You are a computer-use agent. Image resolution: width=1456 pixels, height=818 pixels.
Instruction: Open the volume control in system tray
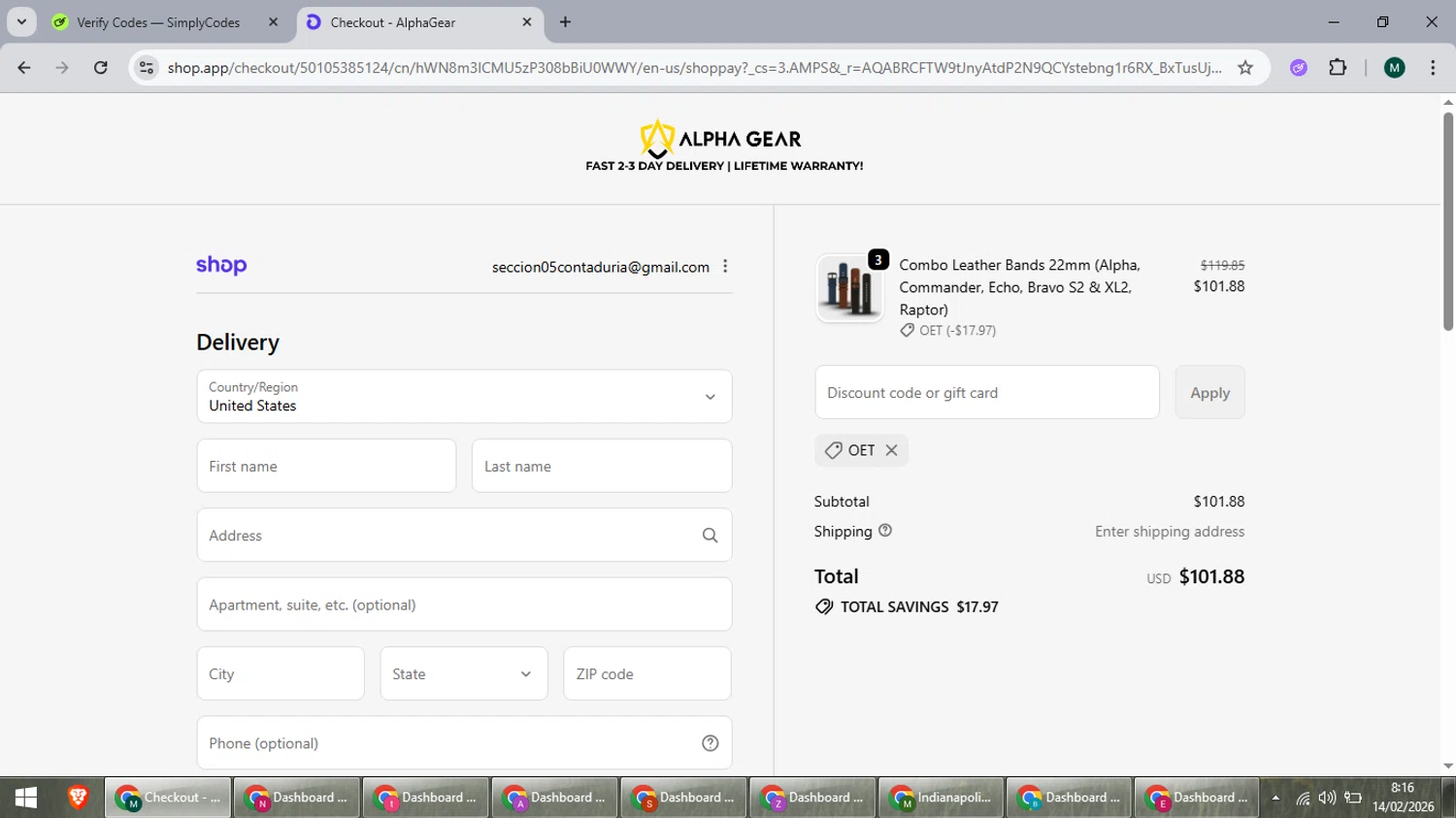[x=1327, y=799]
